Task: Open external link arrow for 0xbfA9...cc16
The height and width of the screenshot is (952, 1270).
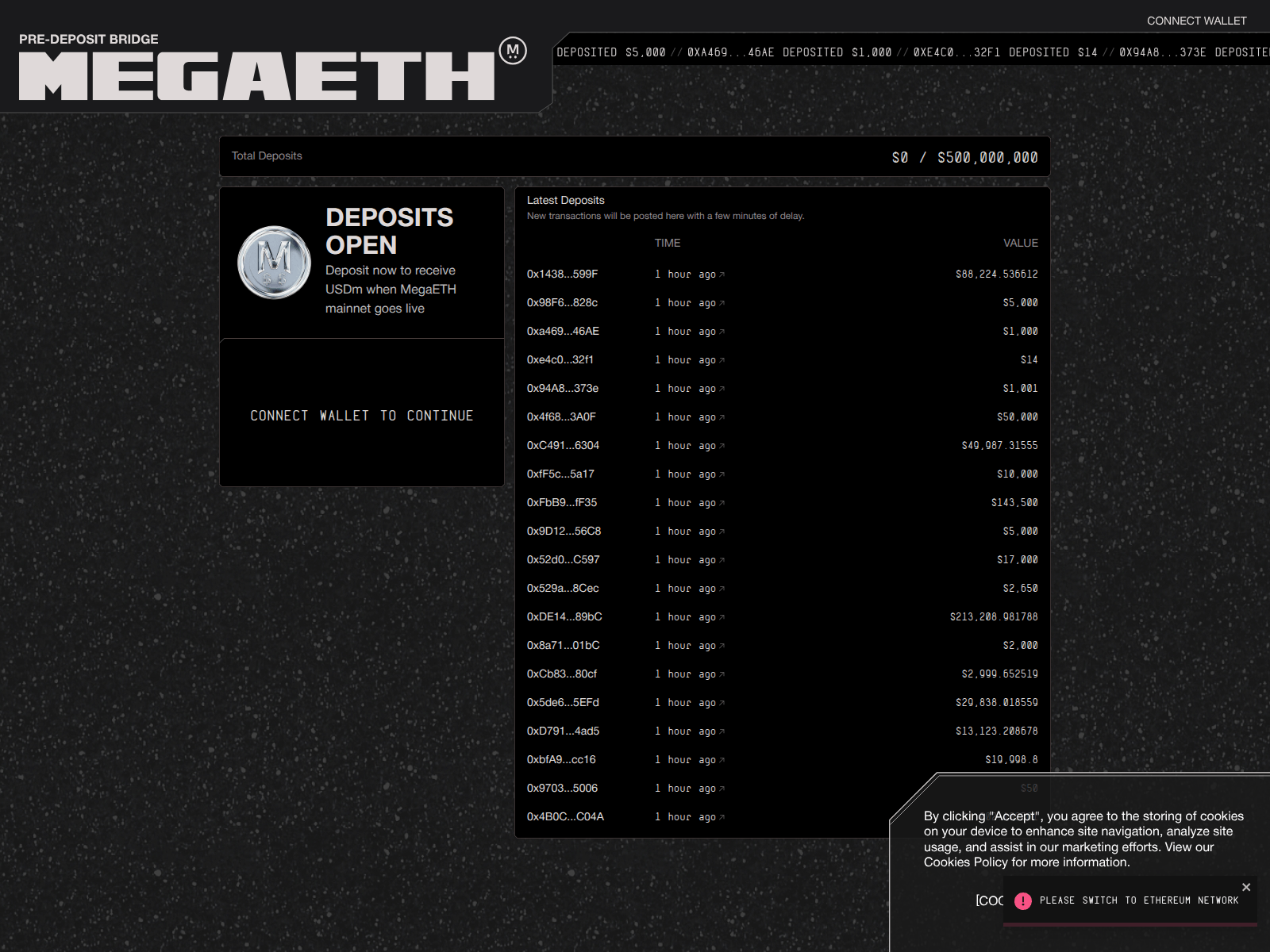Action: click(722, 760)
